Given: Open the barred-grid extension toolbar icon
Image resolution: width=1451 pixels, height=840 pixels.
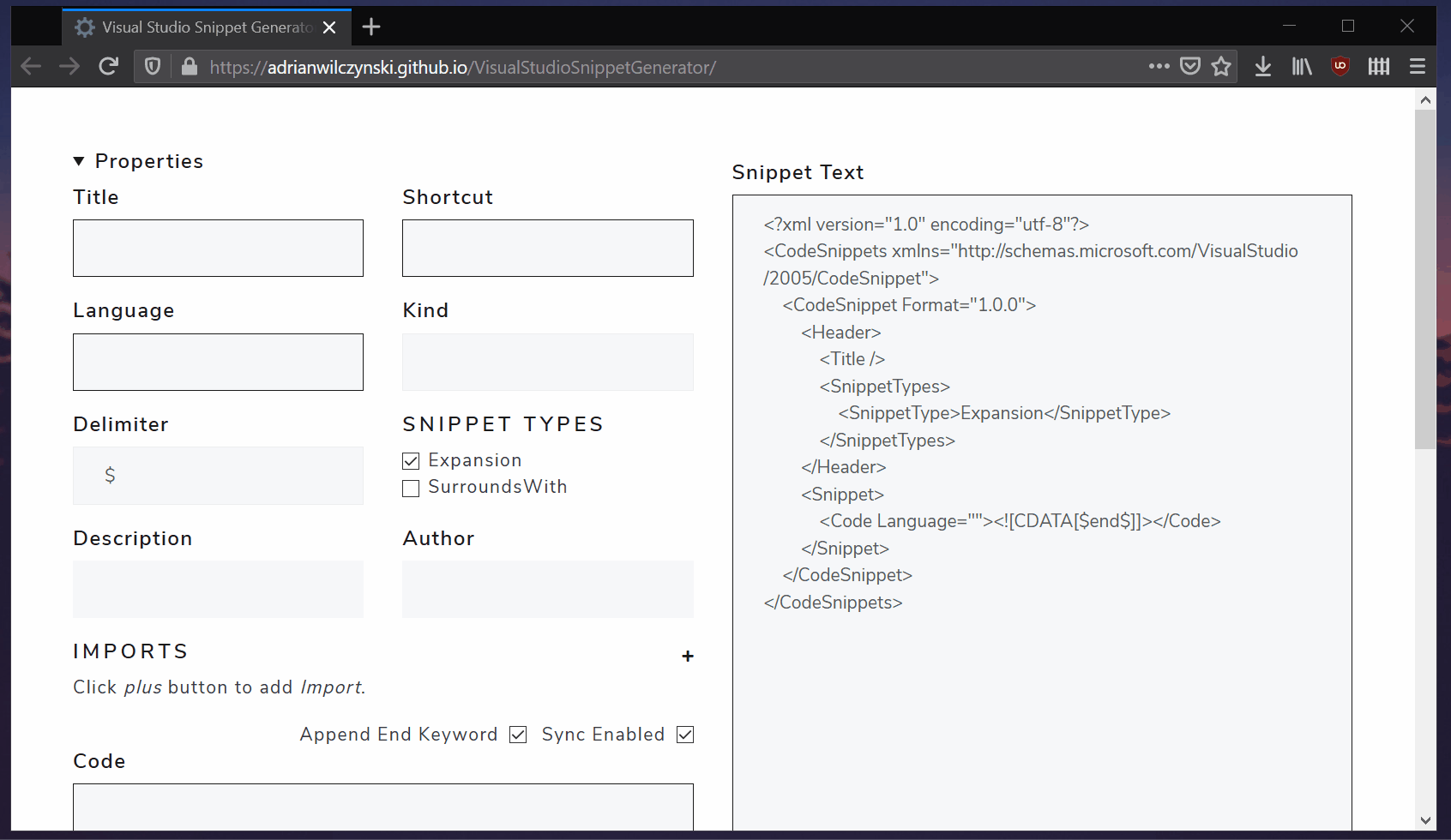Looking at the screenshot, I should pos(1379,66).
